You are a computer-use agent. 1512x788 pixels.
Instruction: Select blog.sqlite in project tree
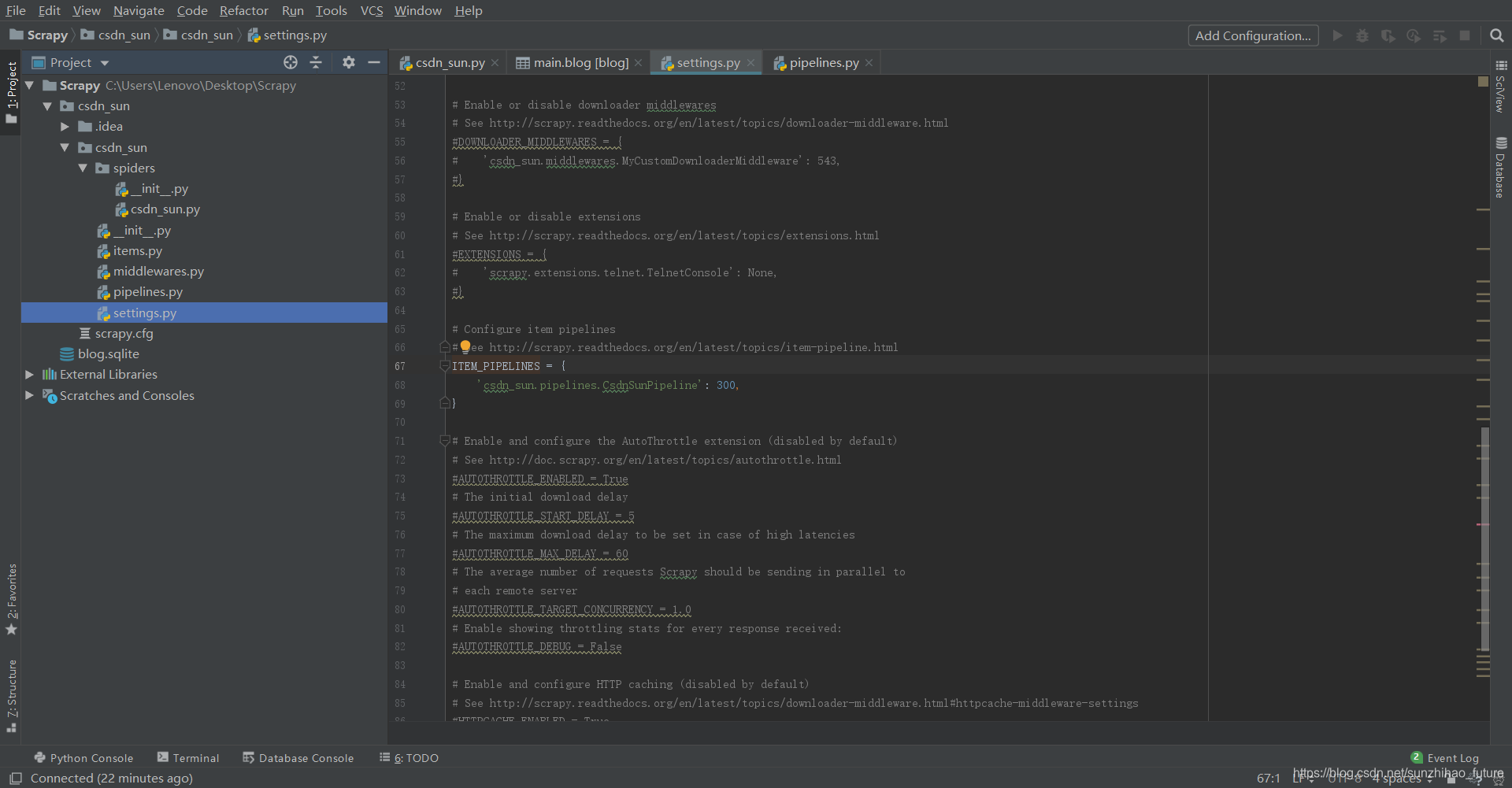[109, 353]
